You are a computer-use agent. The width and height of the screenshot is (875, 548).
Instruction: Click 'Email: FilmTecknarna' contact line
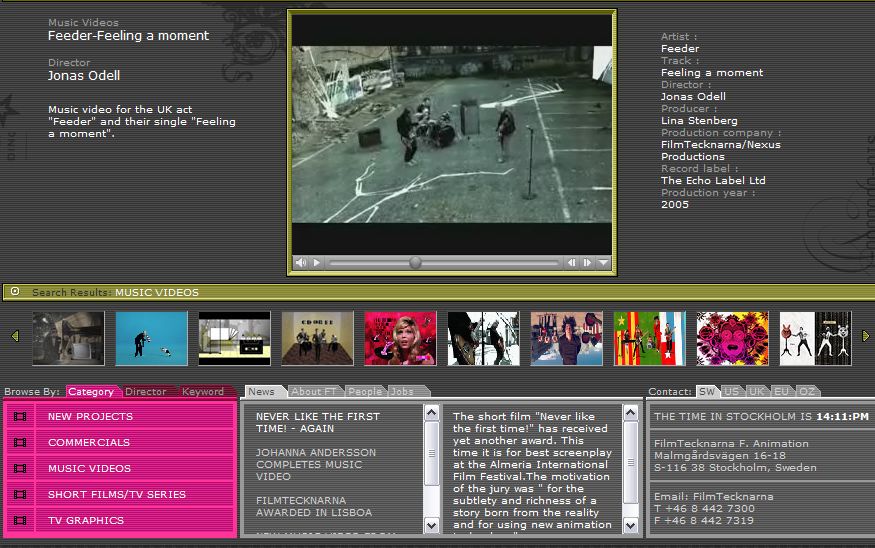pos(714,497)
